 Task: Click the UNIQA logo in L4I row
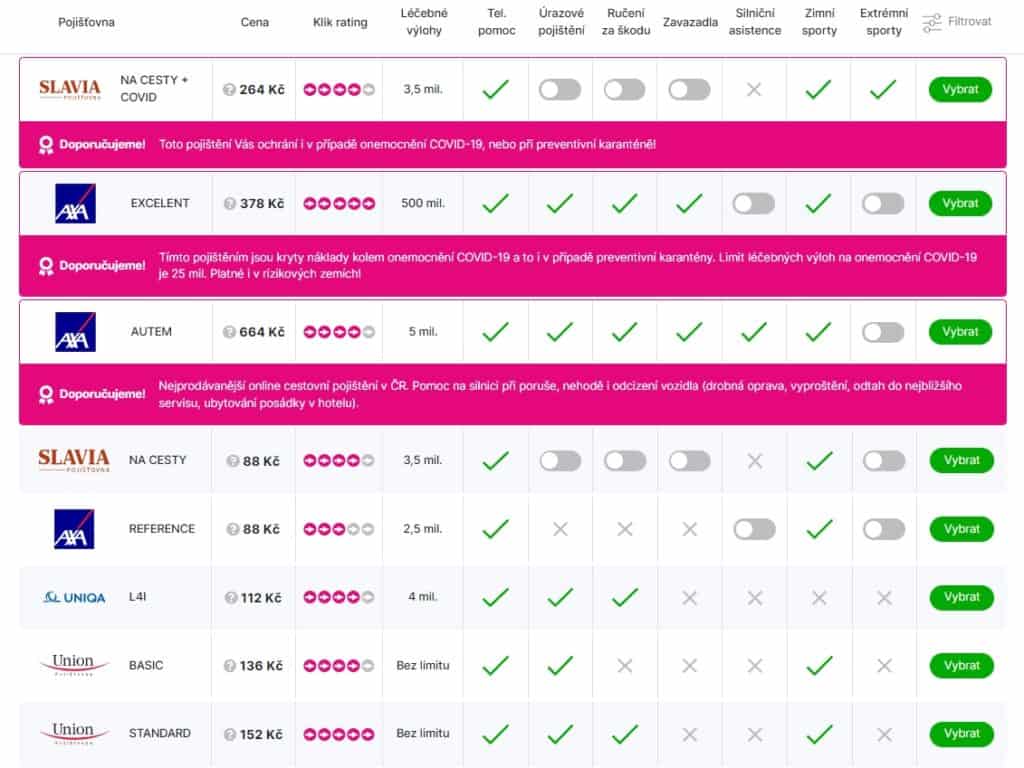pos(74,597)
